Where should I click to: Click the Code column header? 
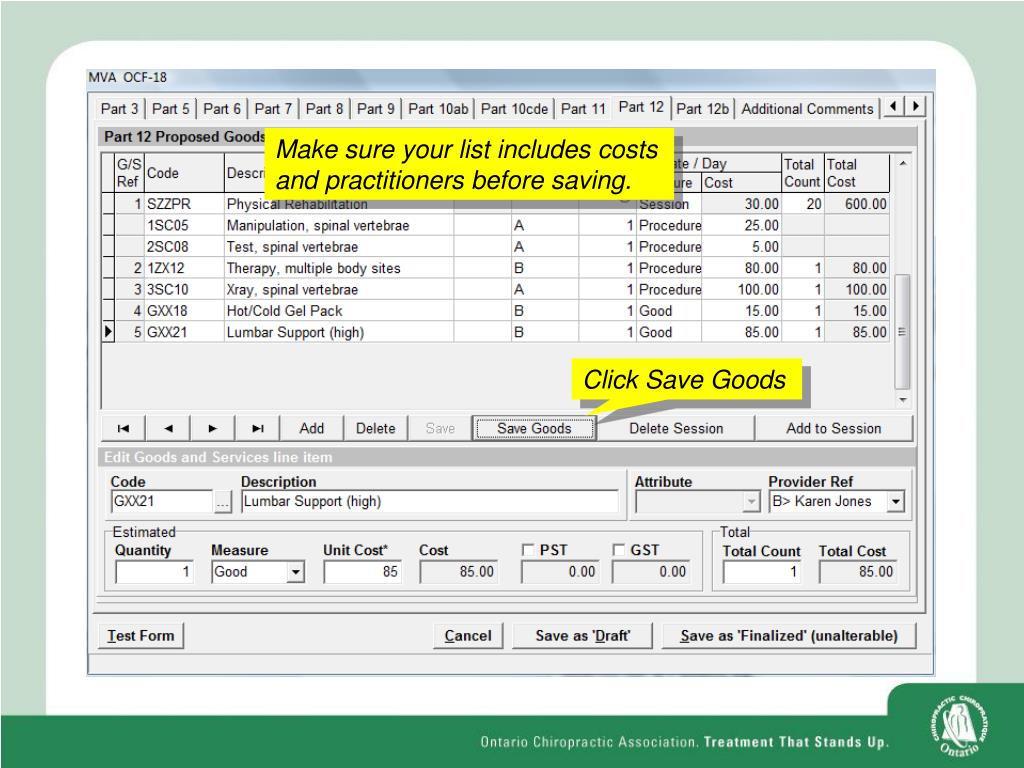coord(184,173)
